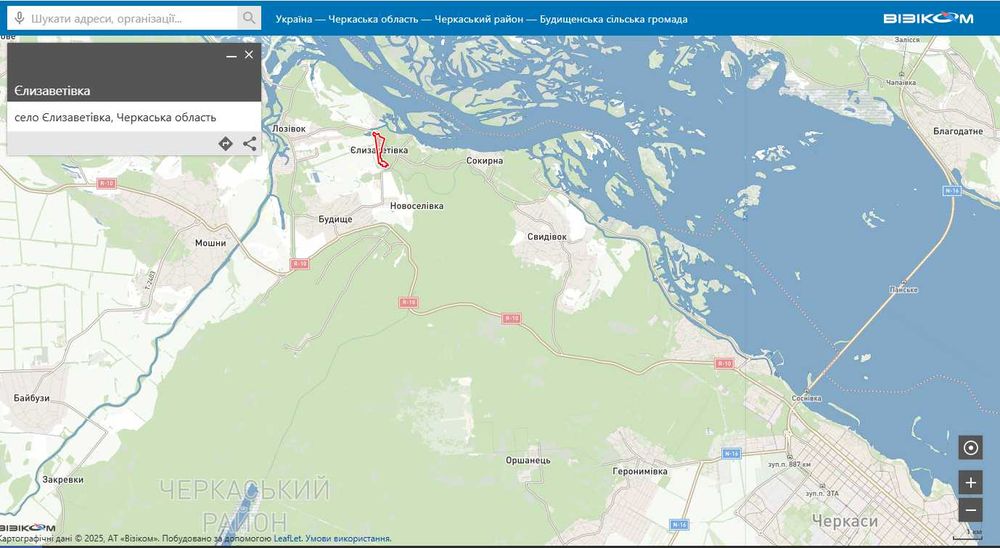Open the Leaflet attribution link

click(287, 538)
